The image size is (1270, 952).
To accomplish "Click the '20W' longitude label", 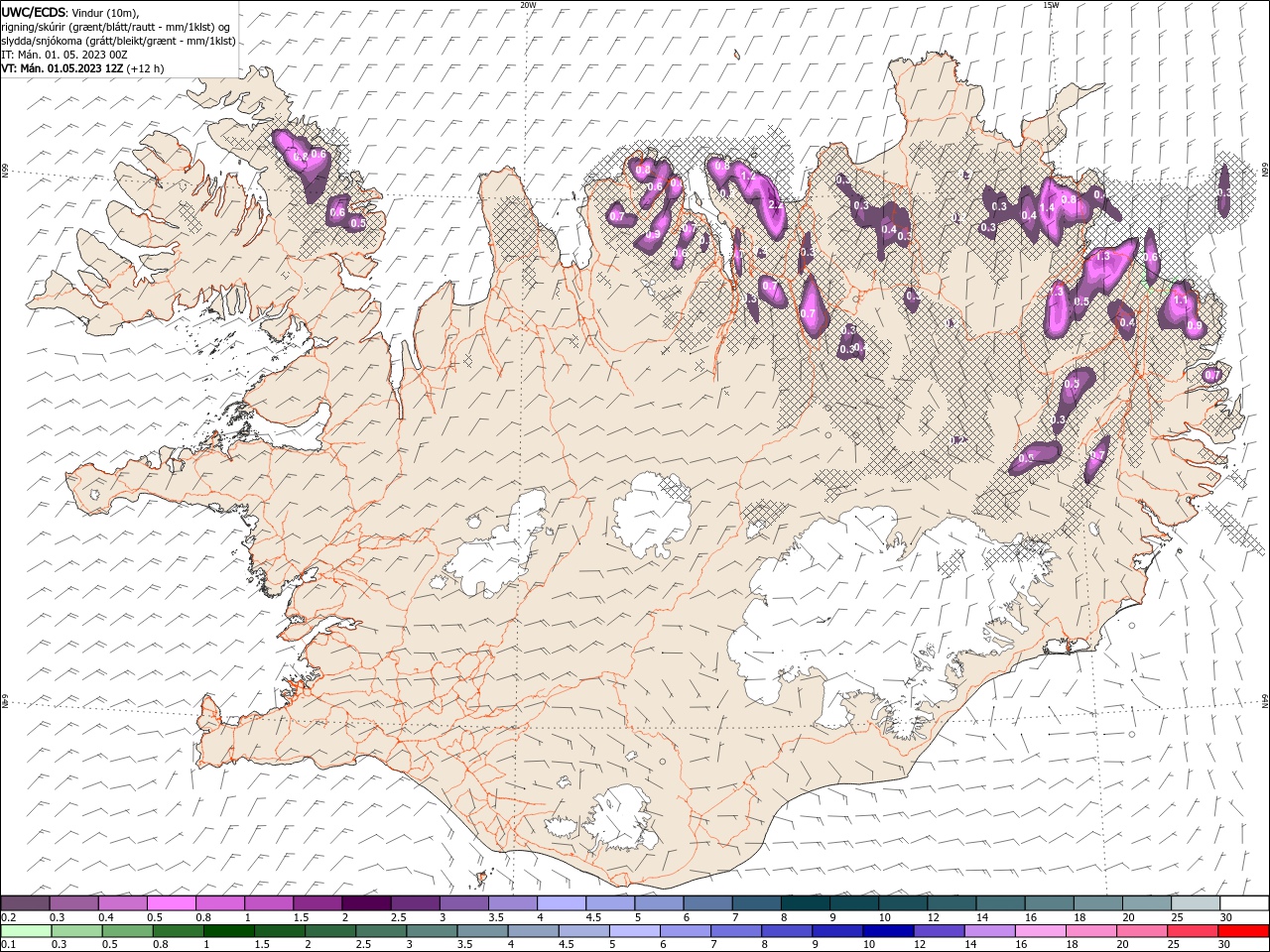I will [528, 5].
